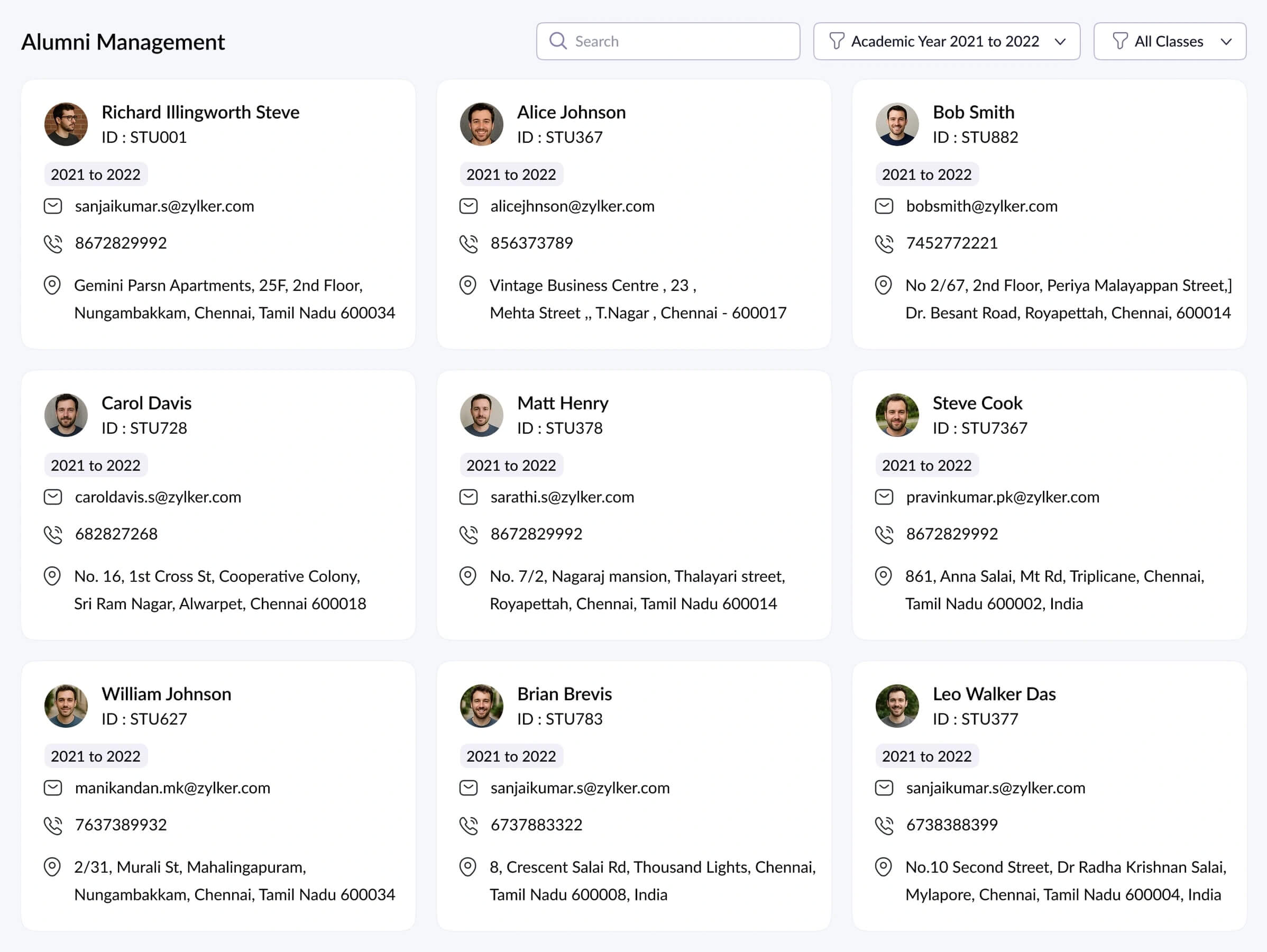Open the Steve Cook name heading

tap(977, 403)
